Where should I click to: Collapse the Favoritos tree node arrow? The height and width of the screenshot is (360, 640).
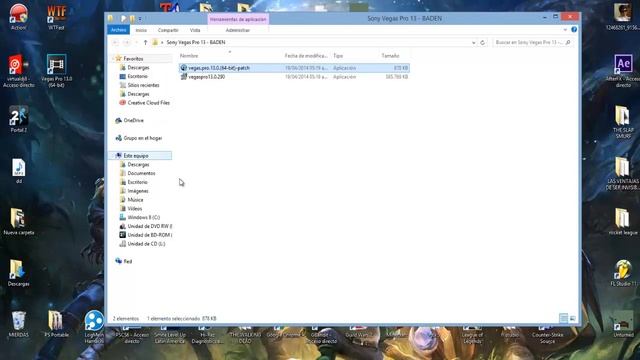click(x=114, y=59)
